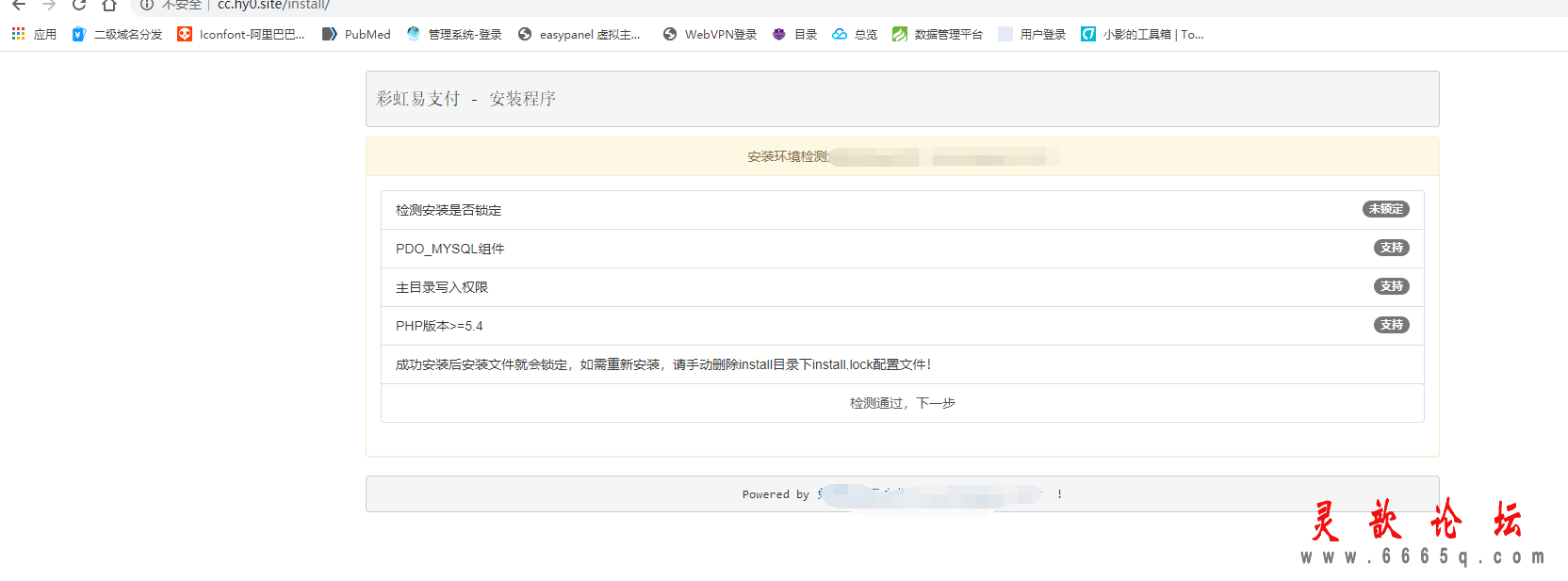Click the 检测安装是否锁定 row text
Viewport: 1568px width, 581px height.
pos(449,210)
